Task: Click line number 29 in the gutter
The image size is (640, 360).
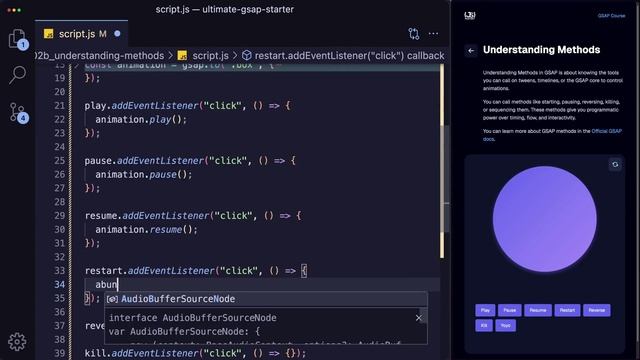Action: pos(60,216)
